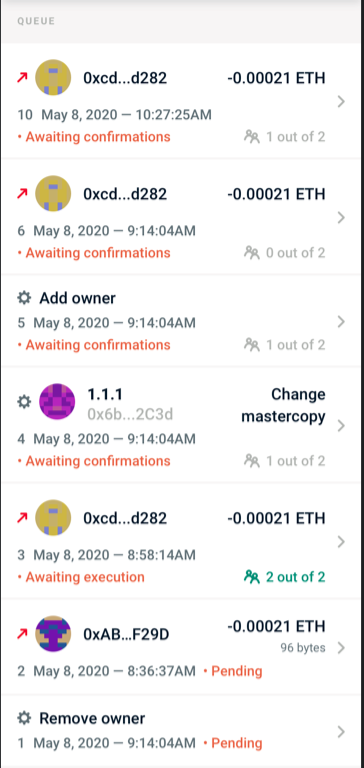364x768 pixels.
Task: Select the 0xcd...d282 address in transaction 6
Action: point(125,194)
